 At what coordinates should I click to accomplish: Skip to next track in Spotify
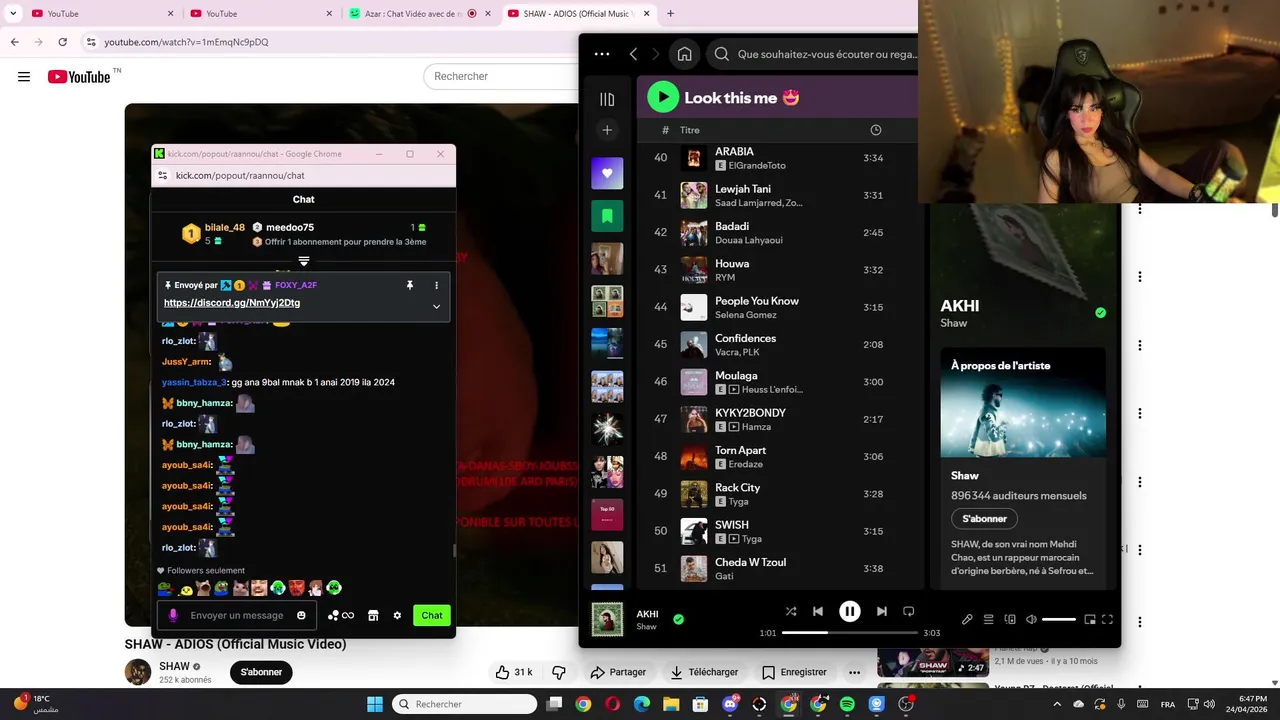pyautogui.click(x=881, y=611)
